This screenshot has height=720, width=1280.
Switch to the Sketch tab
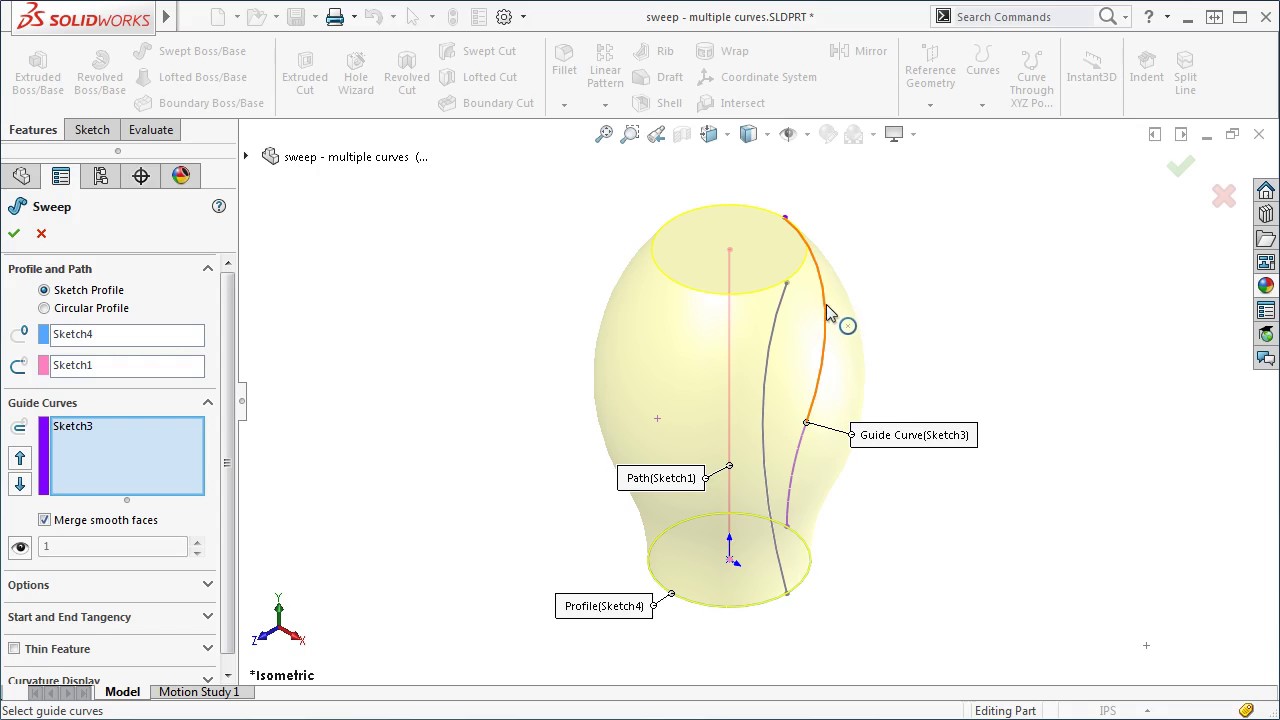coord(92,130)
